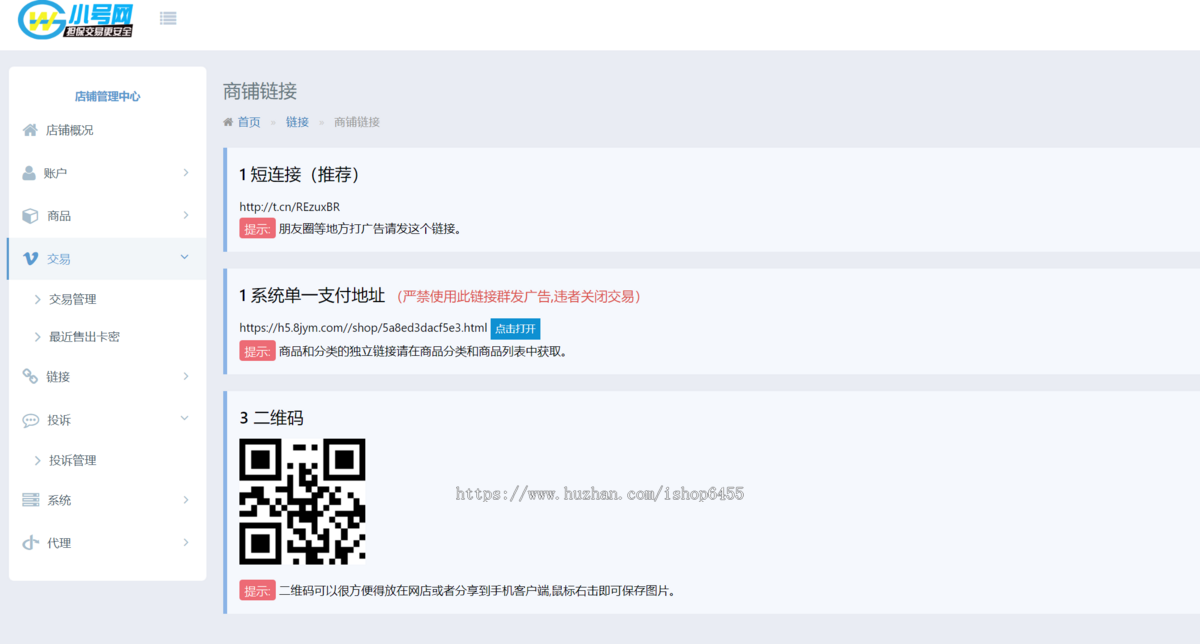Click the shop URL https://h5.8jym.com text
The image size is (1200, 644).
click(363, 328)
